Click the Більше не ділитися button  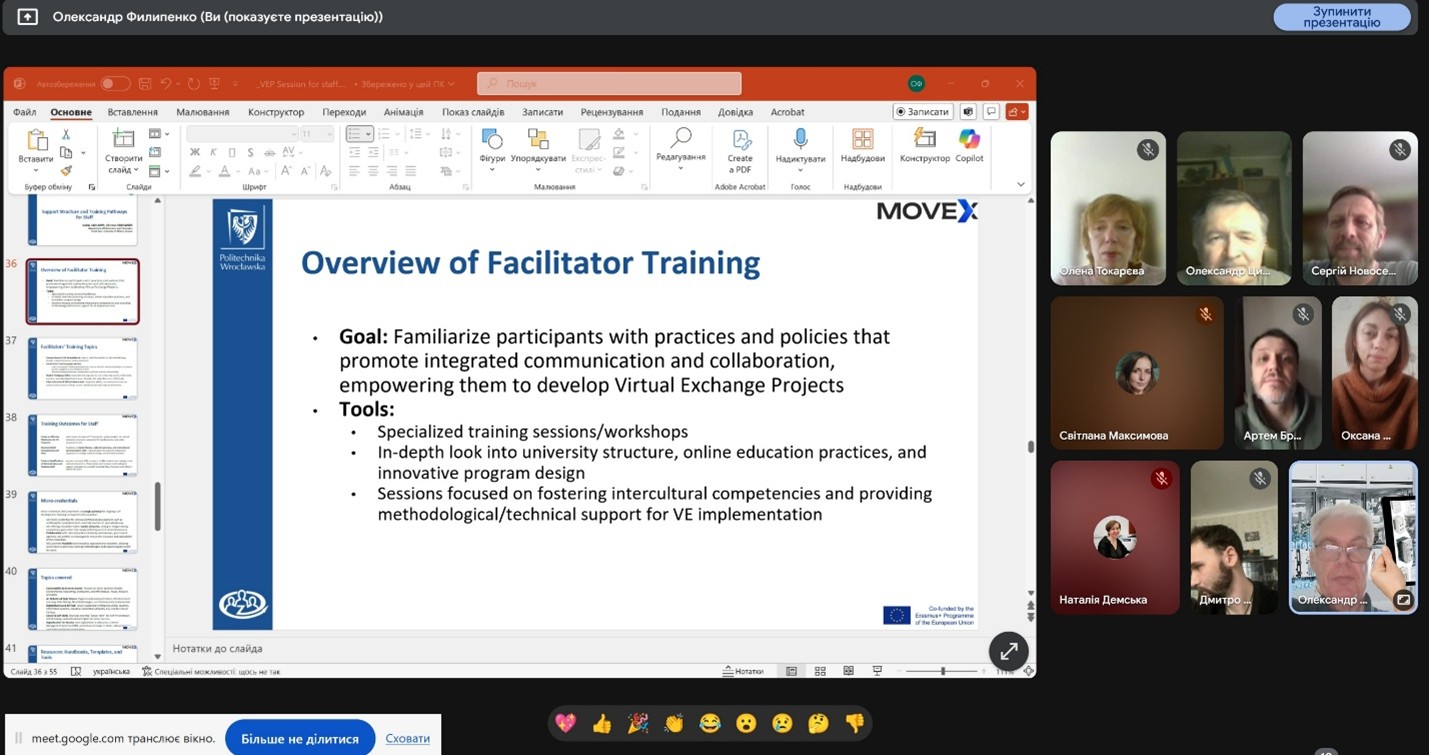[300, 739]
